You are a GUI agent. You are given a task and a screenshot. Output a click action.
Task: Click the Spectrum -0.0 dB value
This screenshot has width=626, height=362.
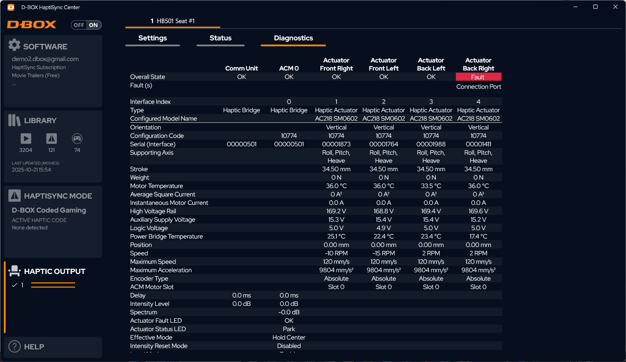pos(289,313)
